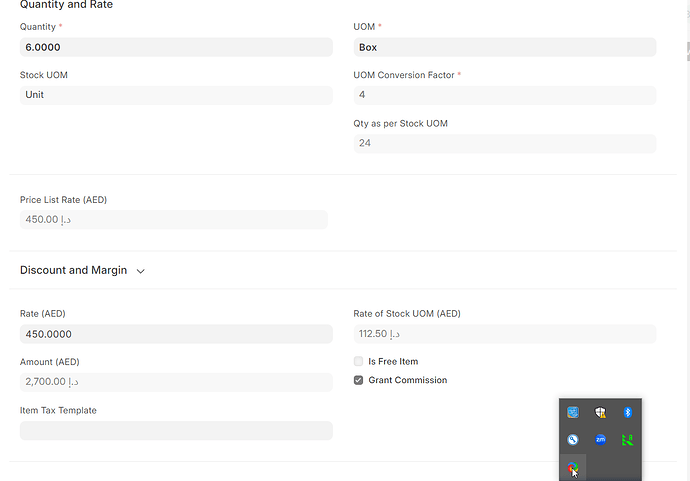Click the Rate of Stock UOM (AED) label
690x481 pixels.
click(407, 314)
